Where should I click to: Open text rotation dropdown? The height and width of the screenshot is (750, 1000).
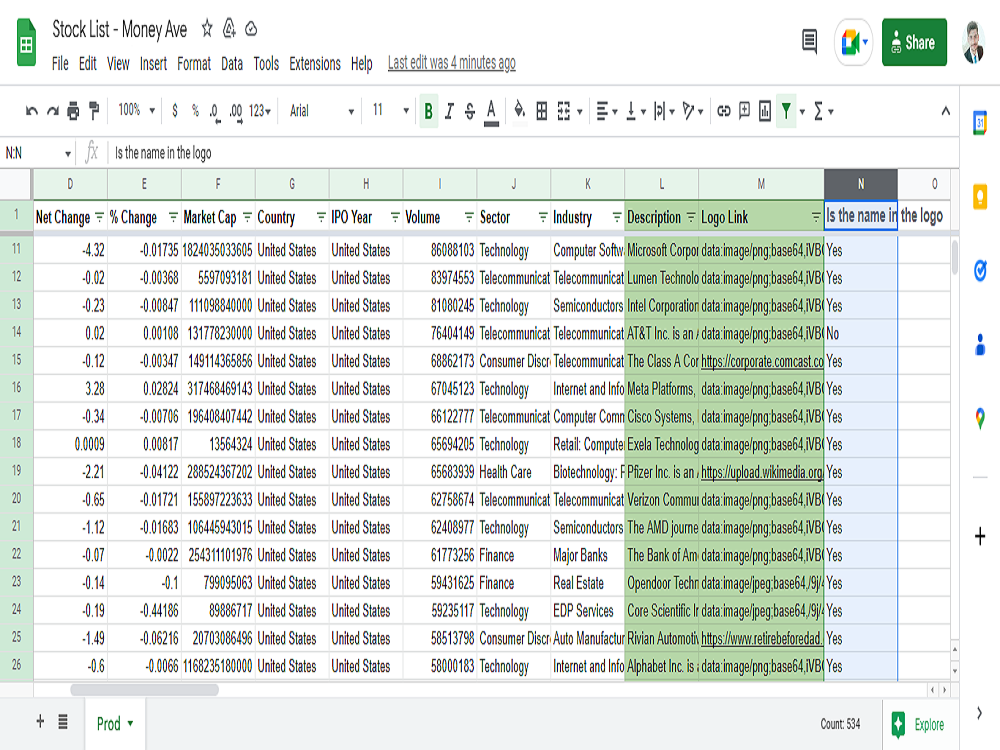tap(693, 112)
